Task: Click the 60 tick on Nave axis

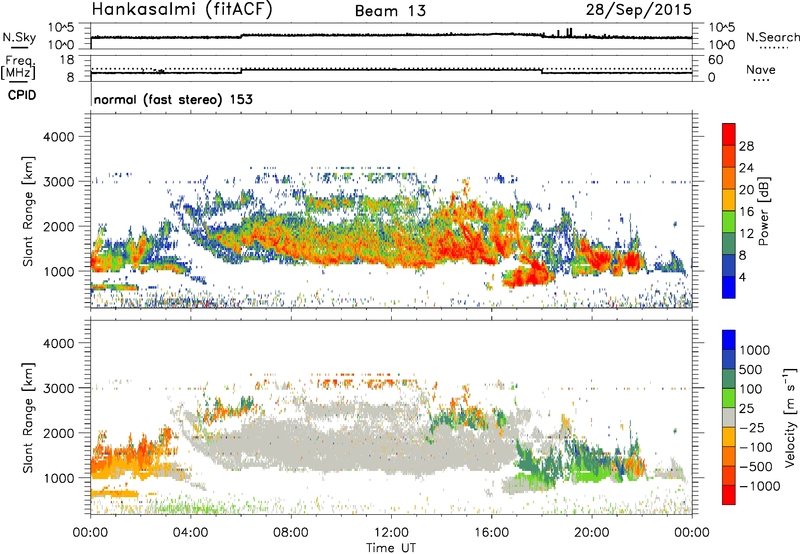Action: click(x=715, y=60)
